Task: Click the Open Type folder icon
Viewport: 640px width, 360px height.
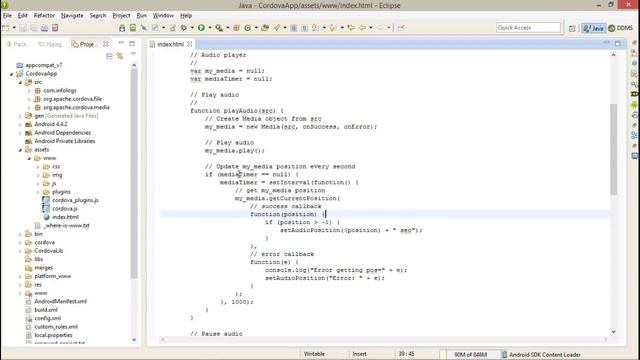Action: [265, 28]
